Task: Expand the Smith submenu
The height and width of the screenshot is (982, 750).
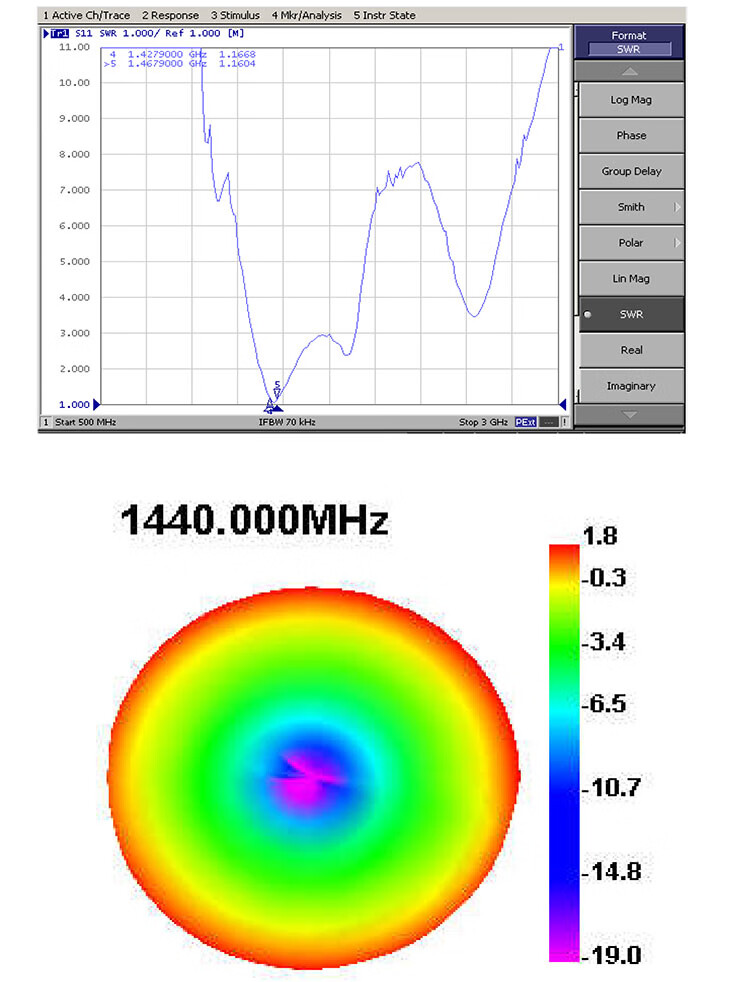Action: coord(630,207)
